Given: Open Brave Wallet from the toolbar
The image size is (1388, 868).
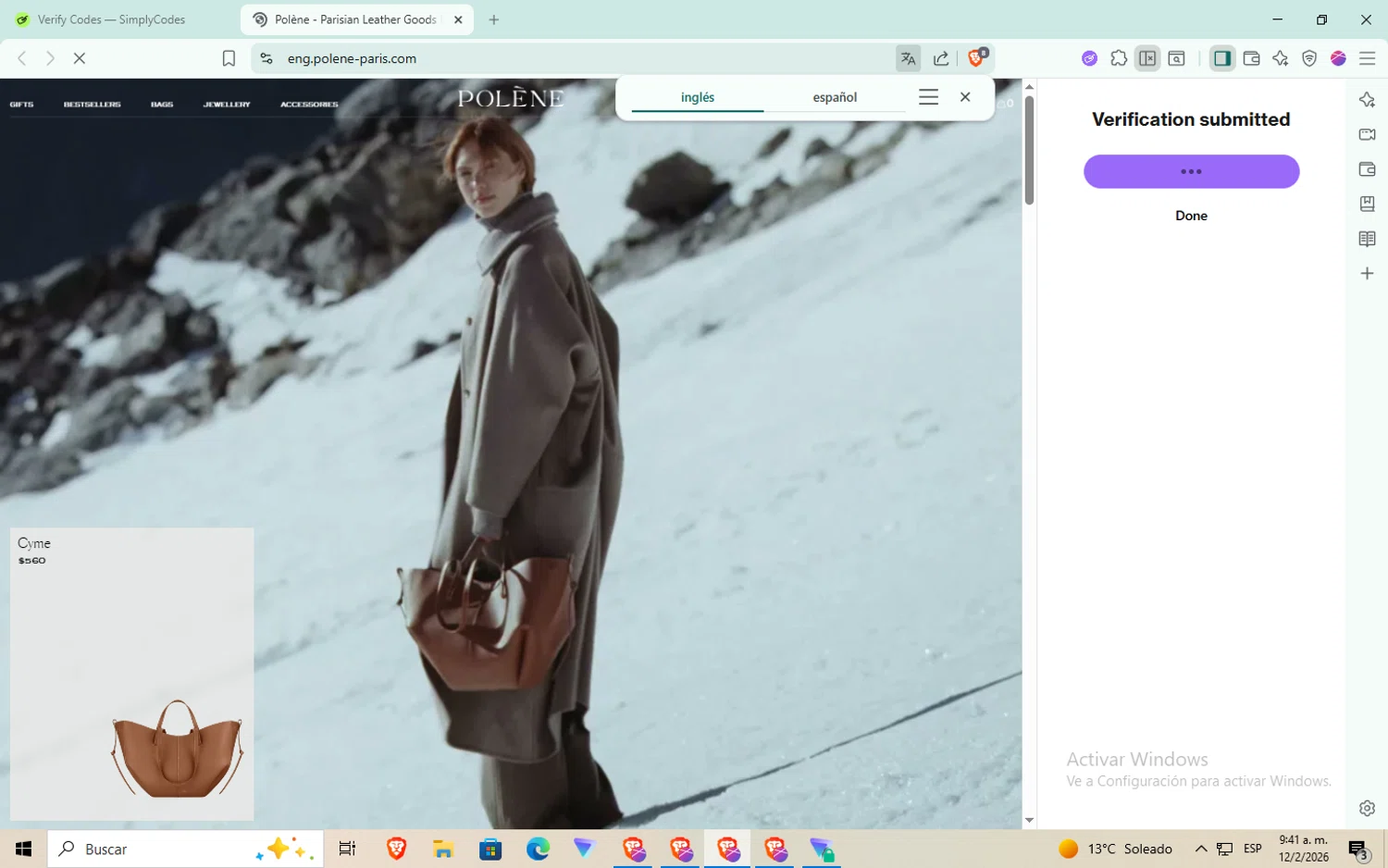Looking at the screenshot, I should click(1251, 58).
